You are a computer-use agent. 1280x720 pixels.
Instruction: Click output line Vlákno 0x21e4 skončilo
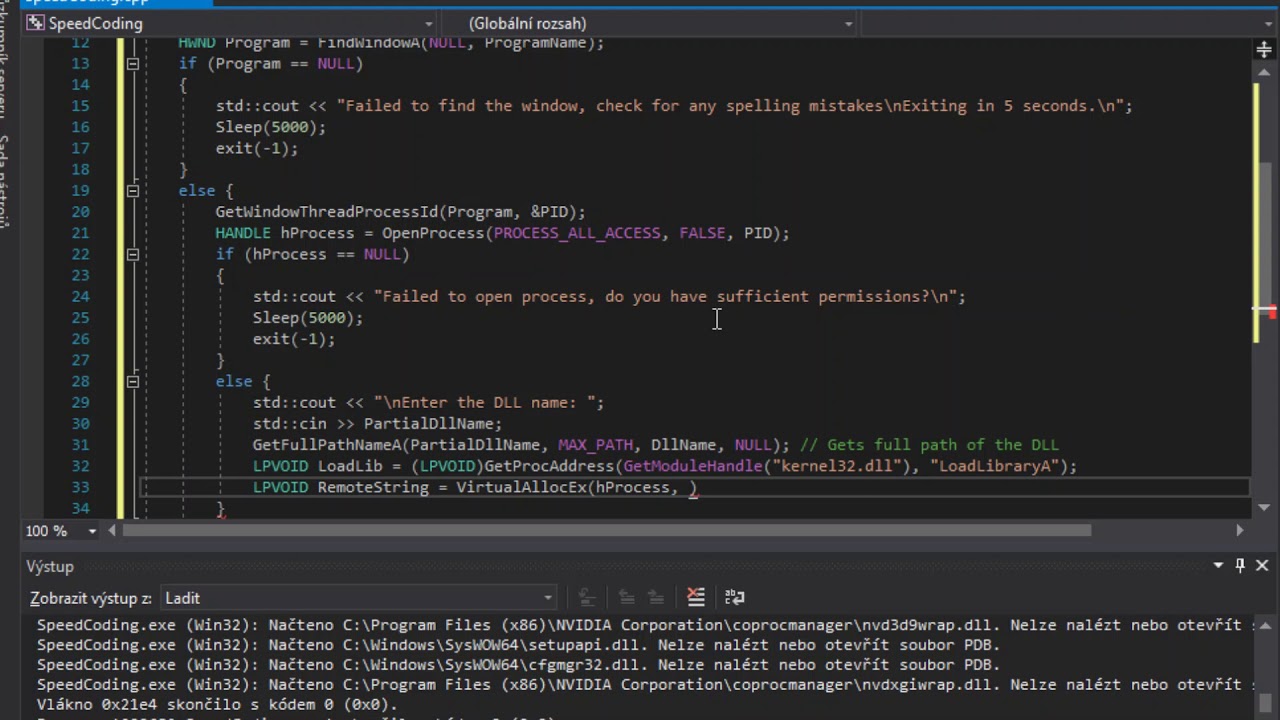pos(217,704)
